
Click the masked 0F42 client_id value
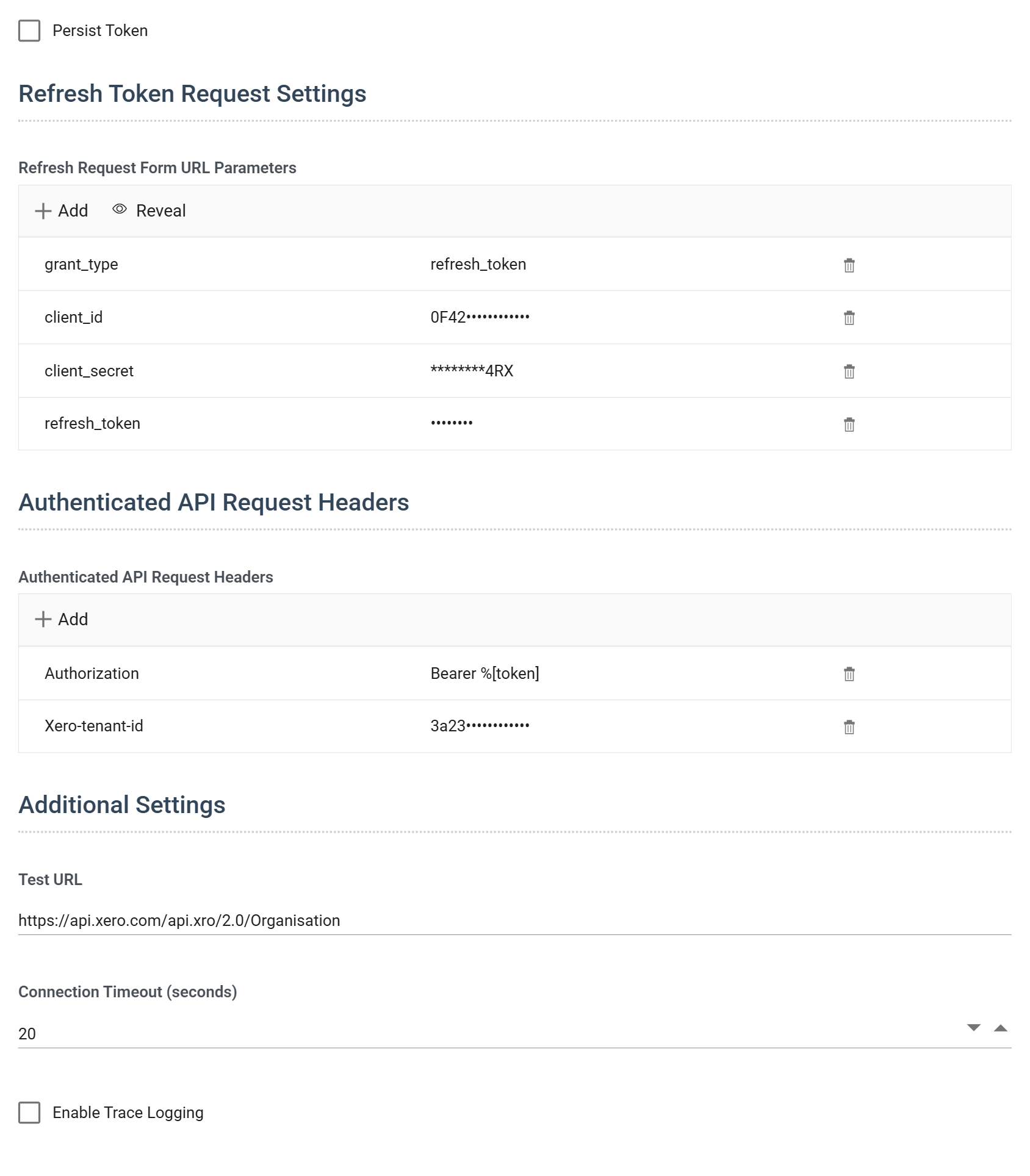coord(480,317)
